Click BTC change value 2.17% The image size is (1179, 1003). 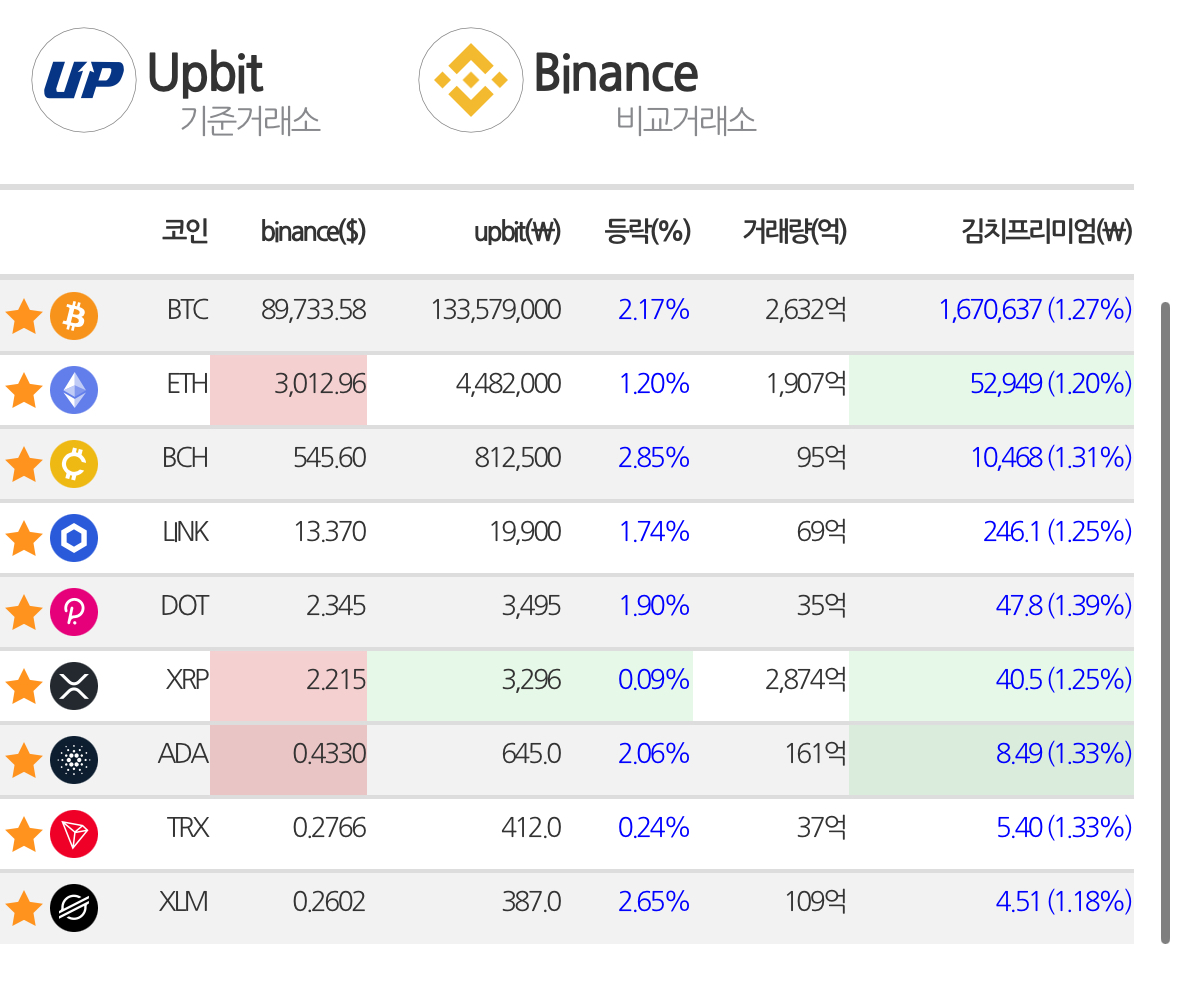[653, 310]
